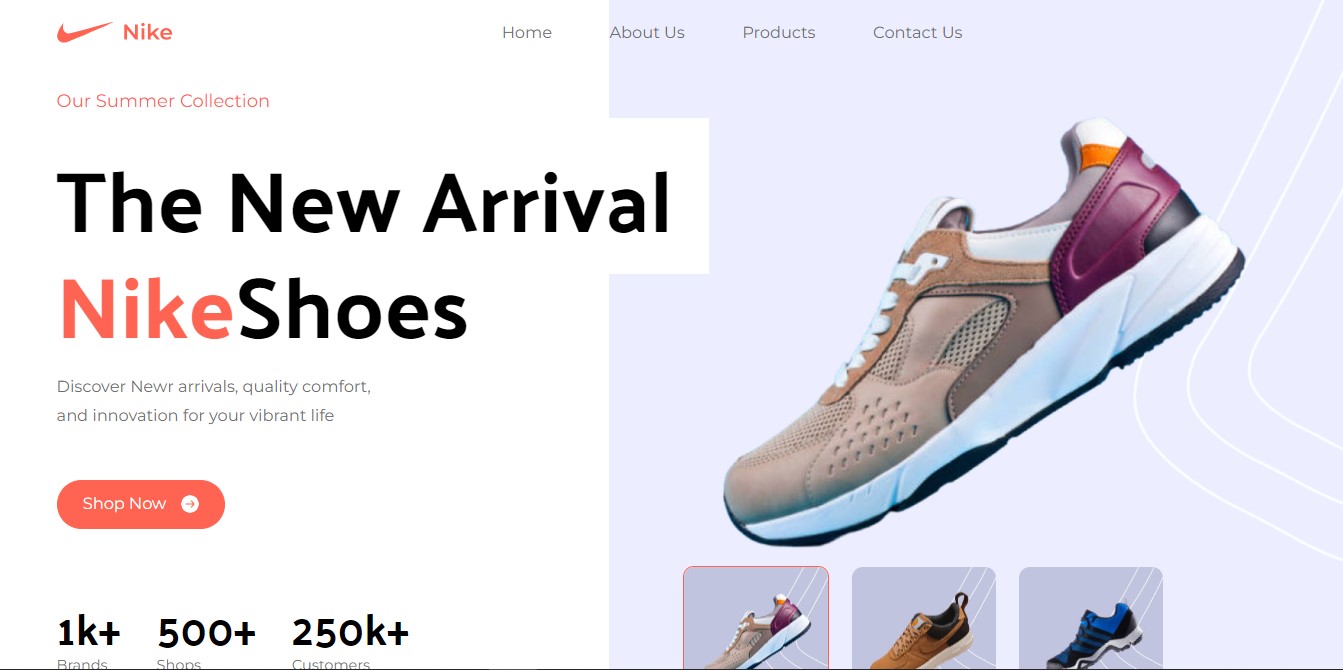This screenshot has width=1343, height=670.
Task: Click the black Shoes word in headline
Action: [353, 309]
